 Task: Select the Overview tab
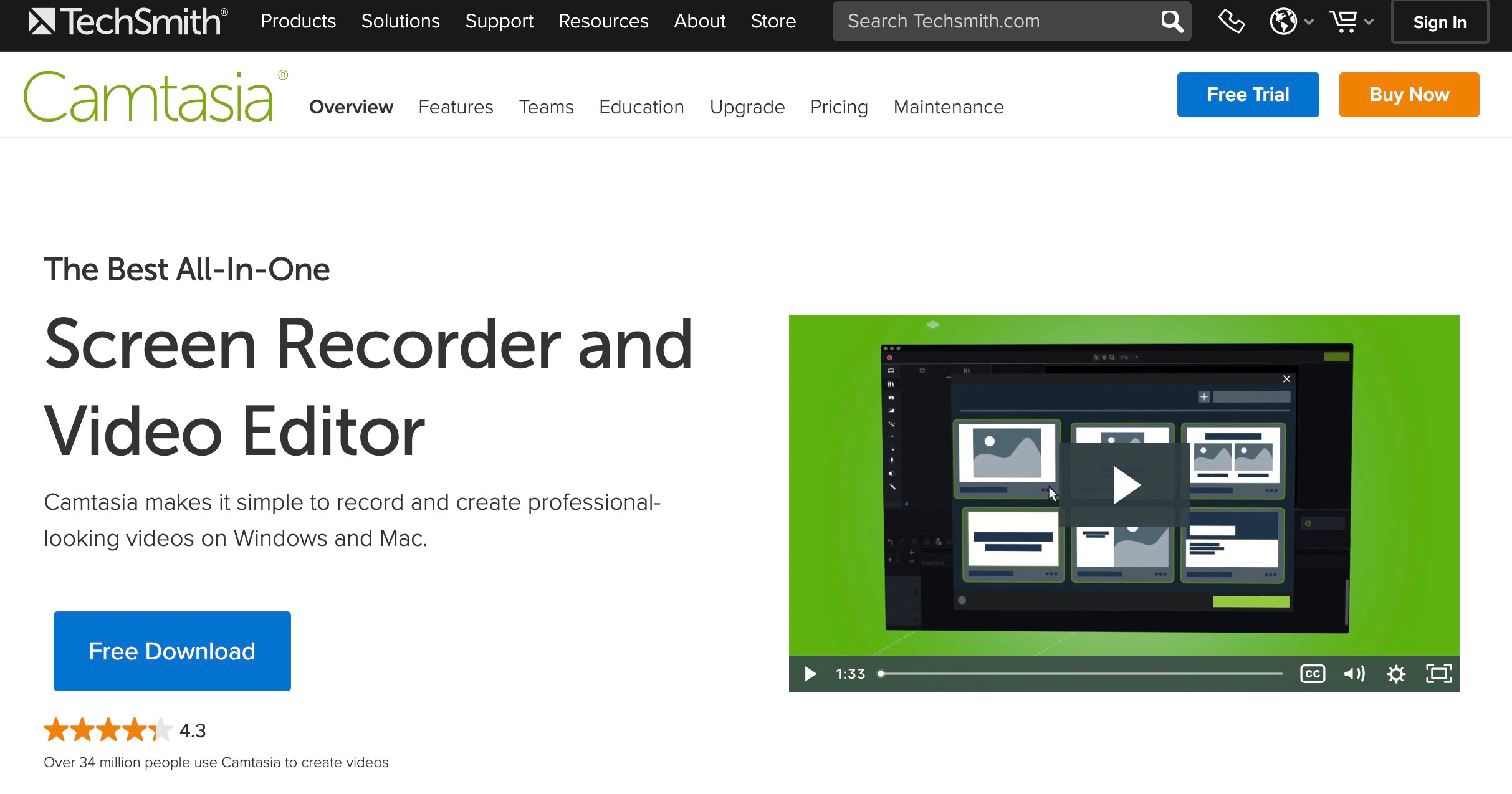click(x=351, y=107)
